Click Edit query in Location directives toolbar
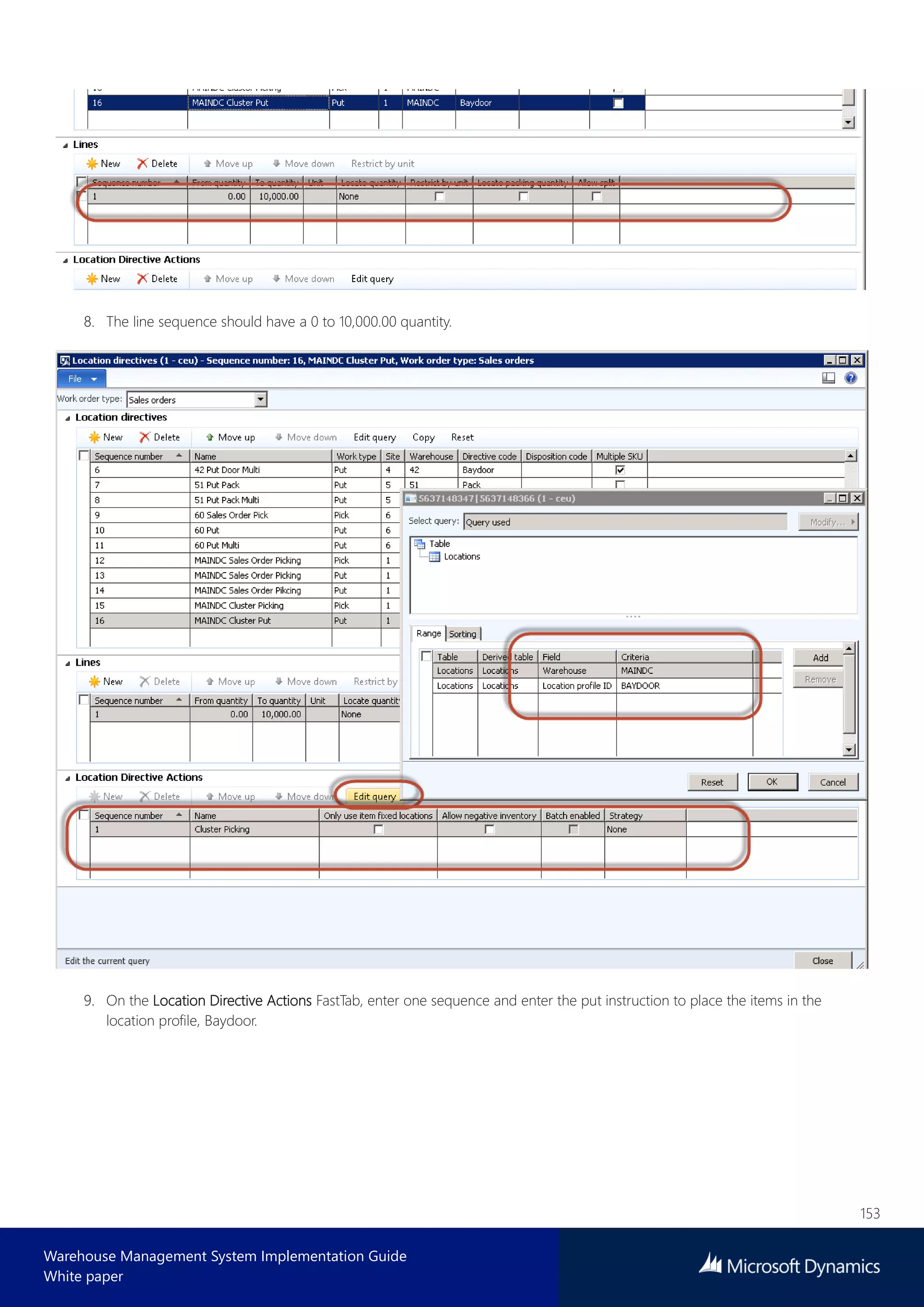Screen dimensions: 924x1307 374,437
